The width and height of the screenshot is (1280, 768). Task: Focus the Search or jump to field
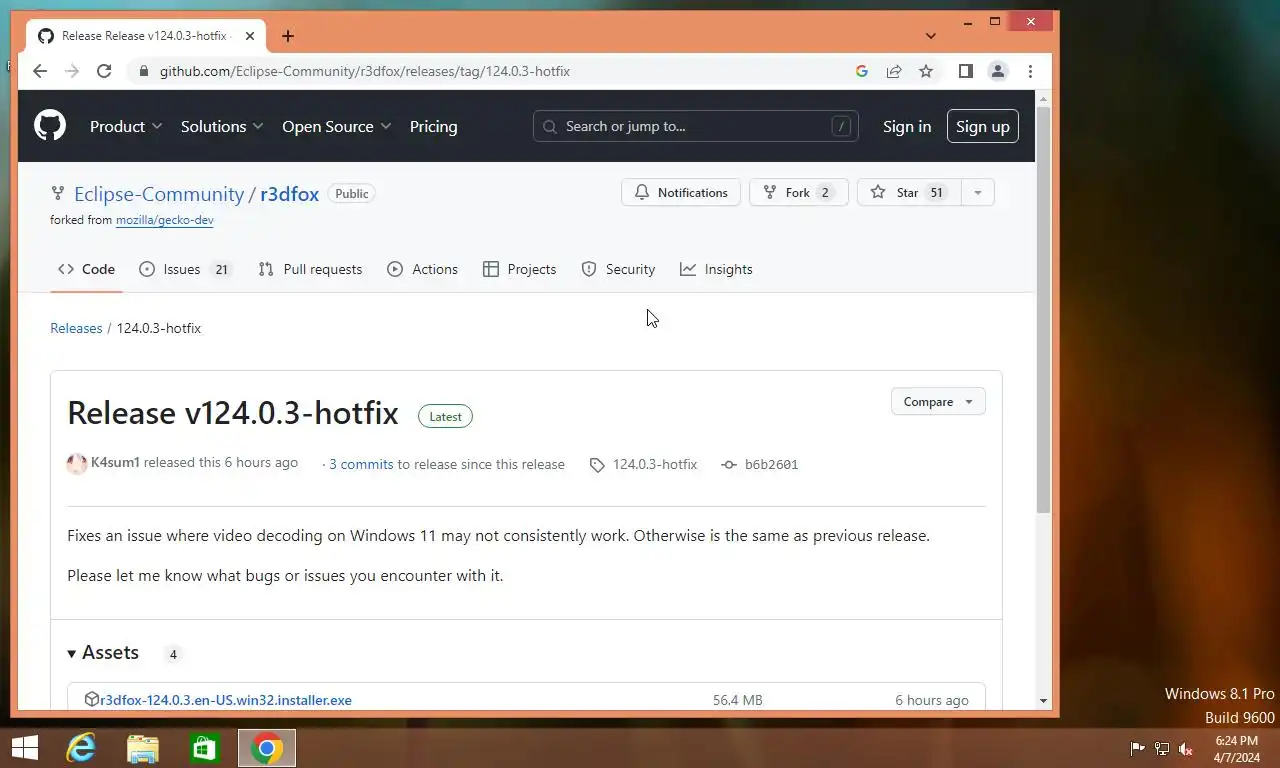[x=696, y=126]
